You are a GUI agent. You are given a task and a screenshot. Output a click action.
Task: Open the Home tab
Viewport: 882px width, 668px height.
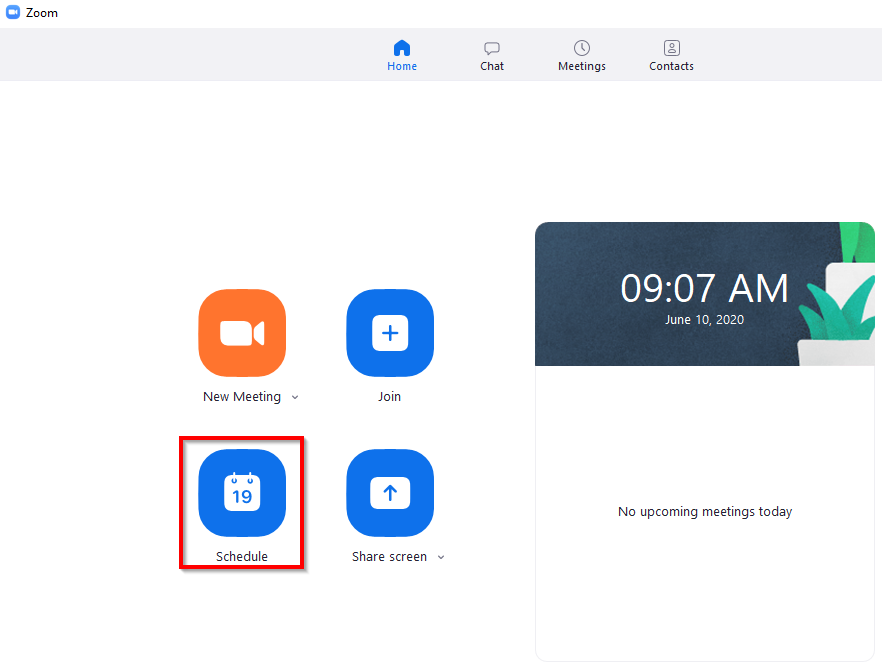402,56
